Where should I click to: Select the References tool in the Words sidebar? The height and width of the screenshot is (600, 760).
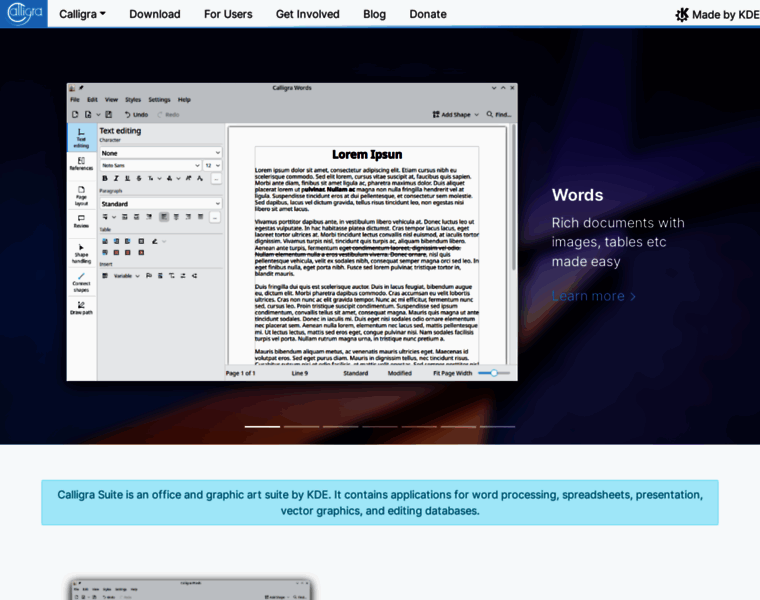(81, 163)
